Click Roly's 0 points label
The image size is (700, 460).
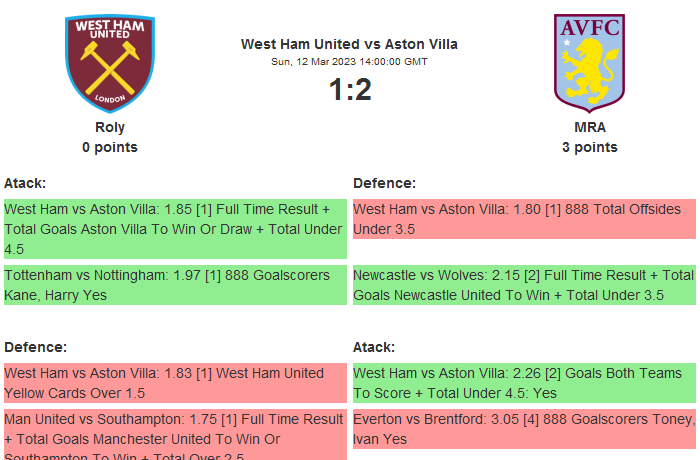tap(110, 147)
